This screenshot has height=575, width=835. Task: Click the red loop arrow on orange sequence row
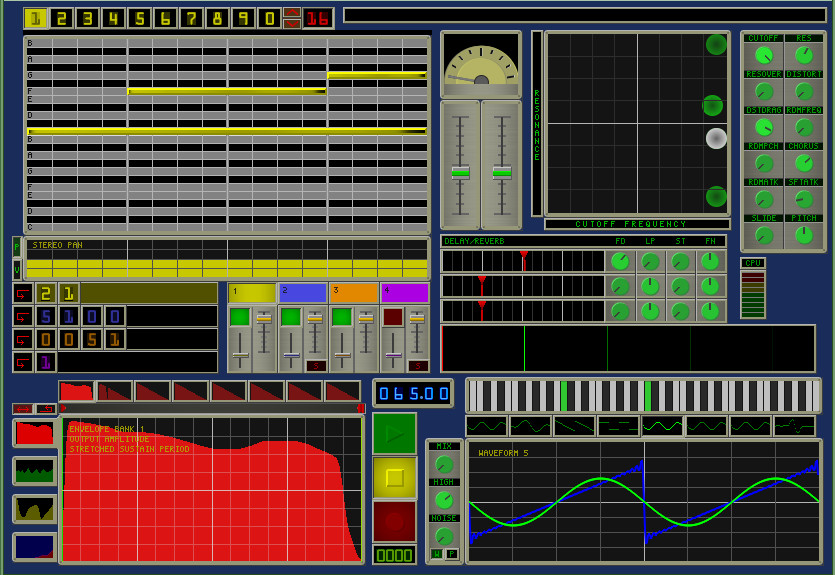pyautogui.click(x=23, y=340)
